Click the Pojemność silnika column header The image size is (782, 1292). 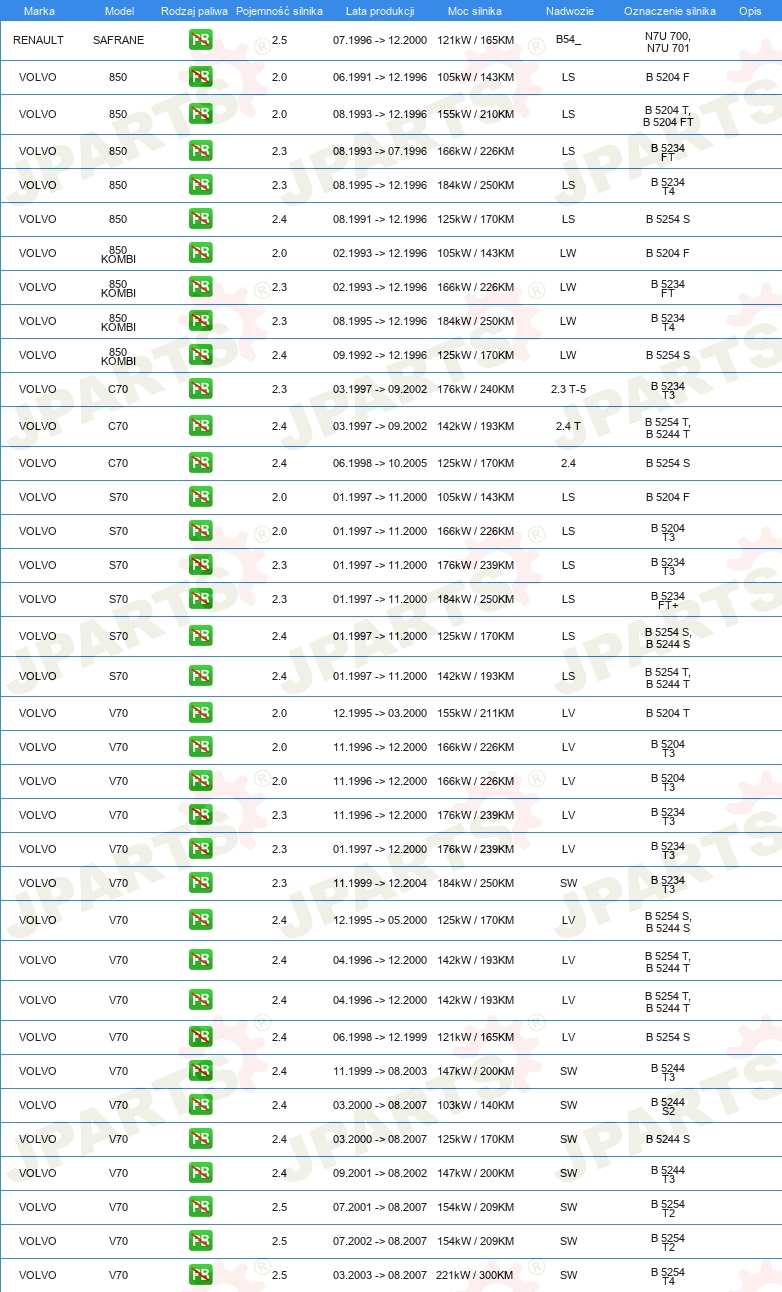pos(279,10)
